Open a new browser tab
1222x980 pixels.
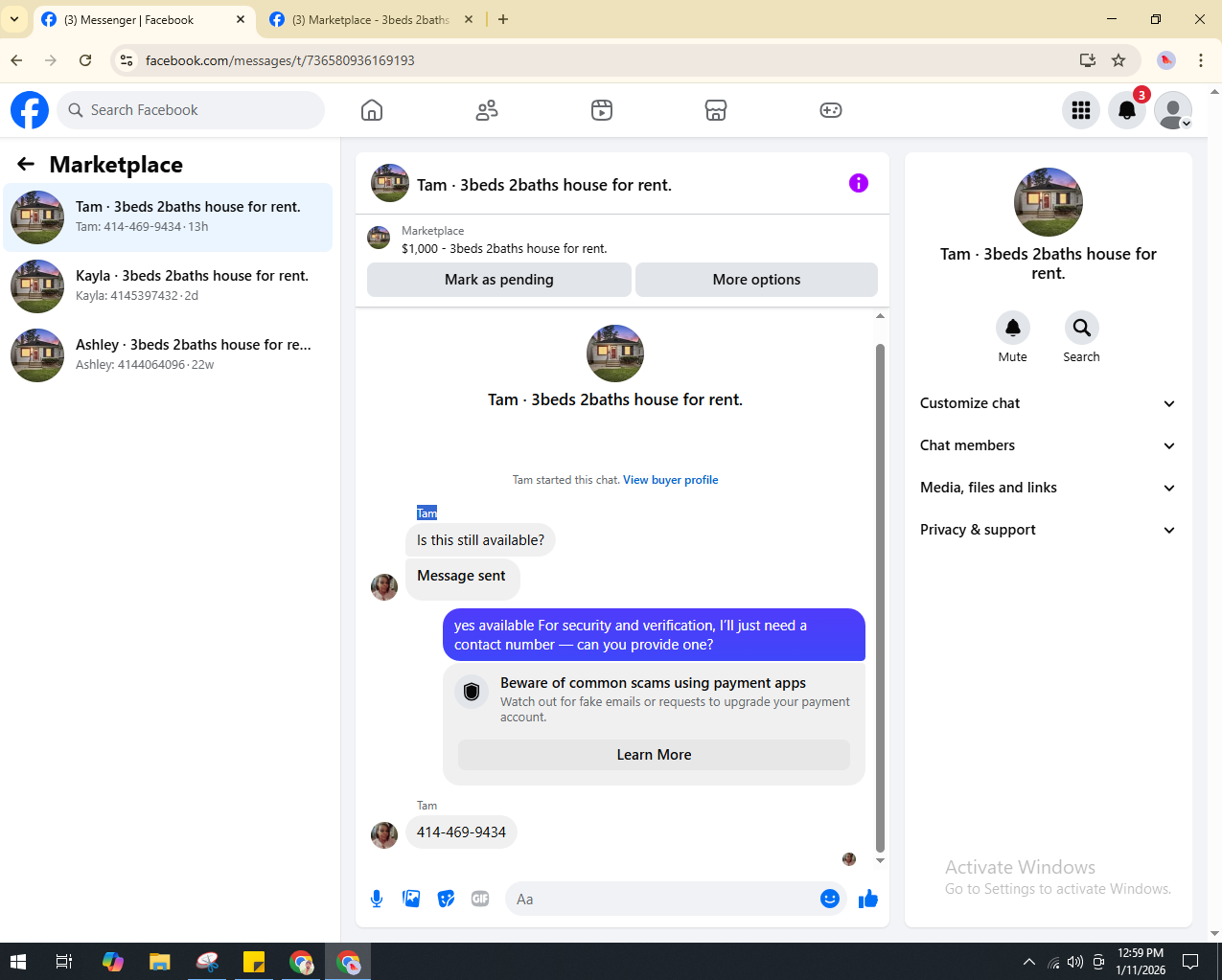503,19
